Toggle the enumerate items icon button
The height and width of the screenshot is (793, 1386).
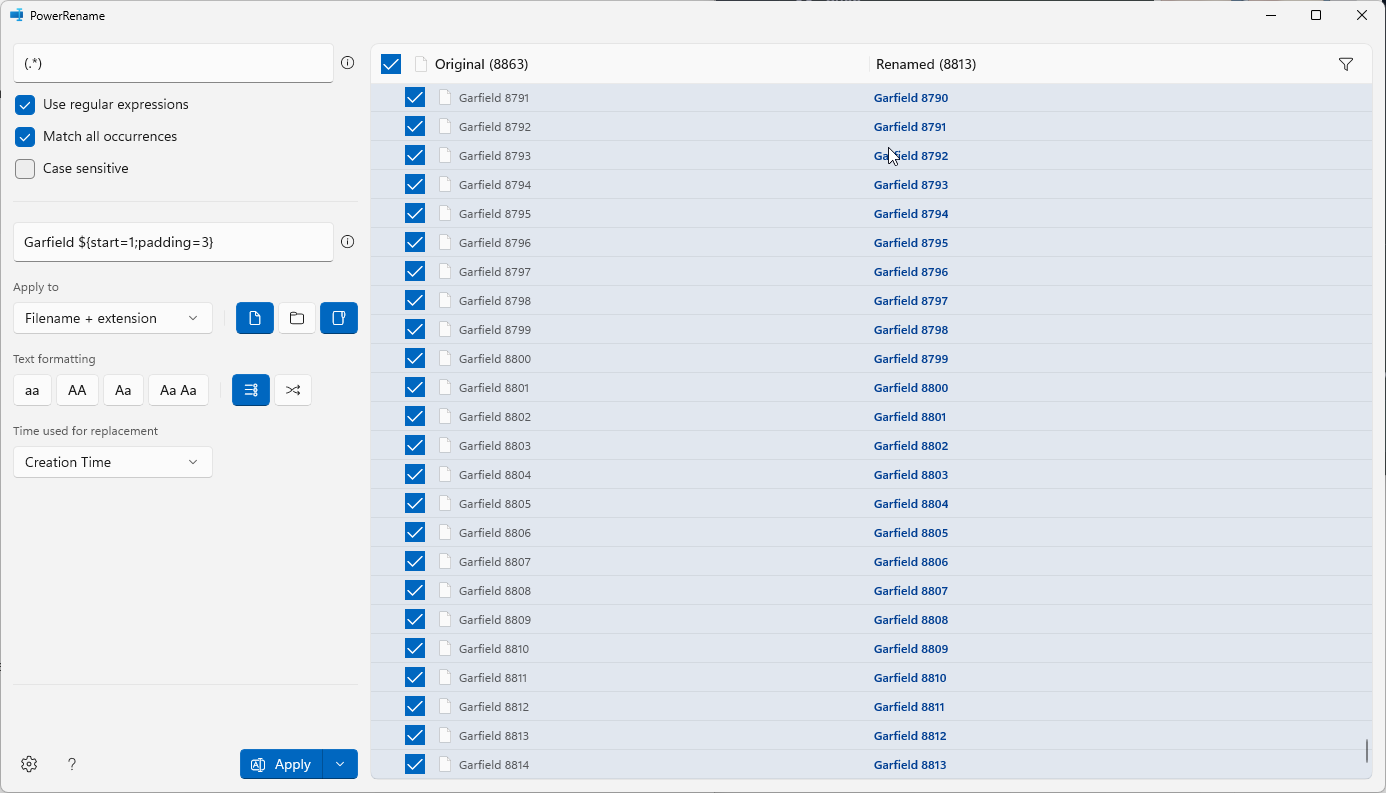(x=251, y=390)
